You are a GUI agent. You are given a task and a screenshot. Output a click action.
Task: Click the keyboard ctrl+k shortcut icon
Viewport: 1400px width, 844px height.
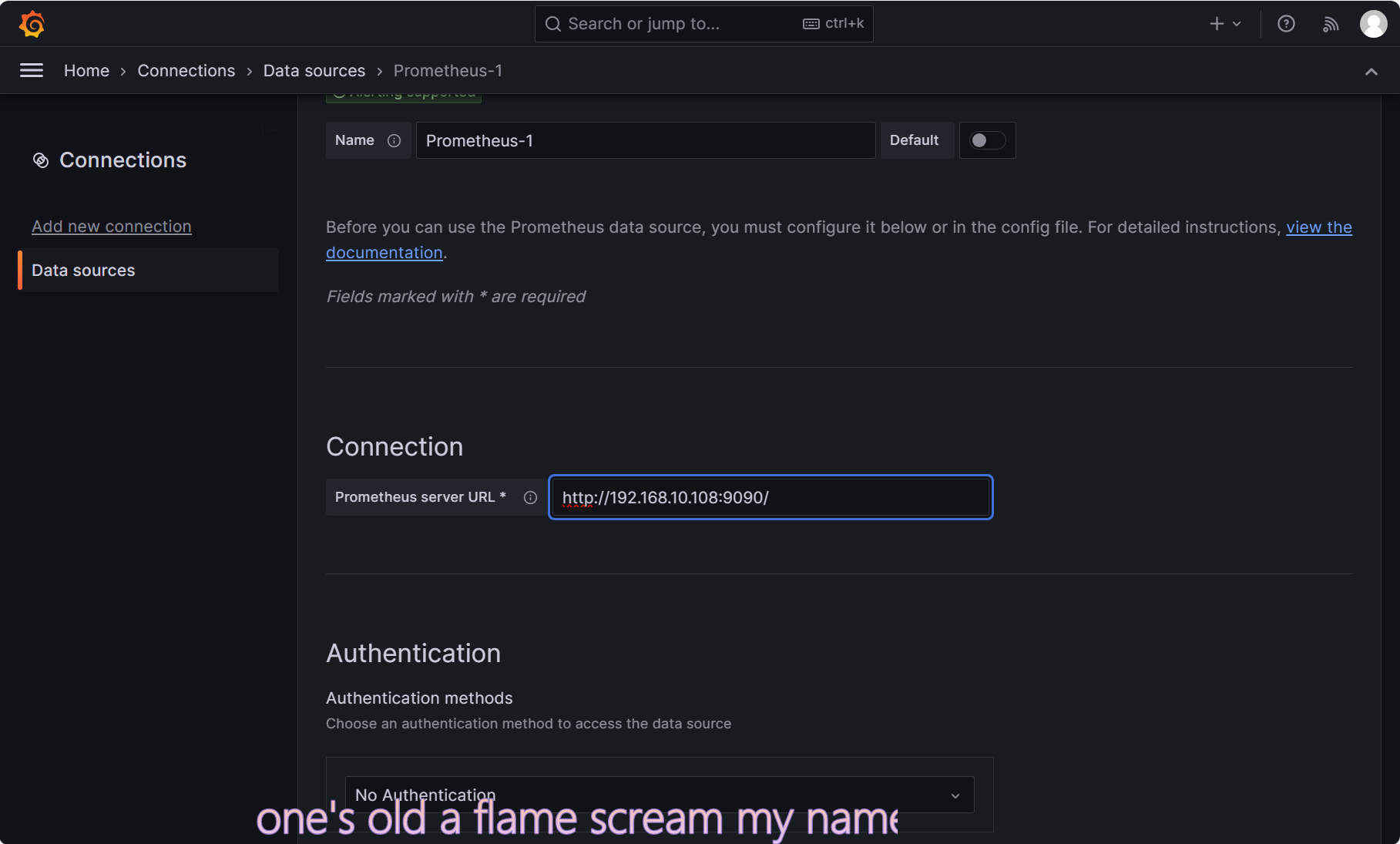811,24
